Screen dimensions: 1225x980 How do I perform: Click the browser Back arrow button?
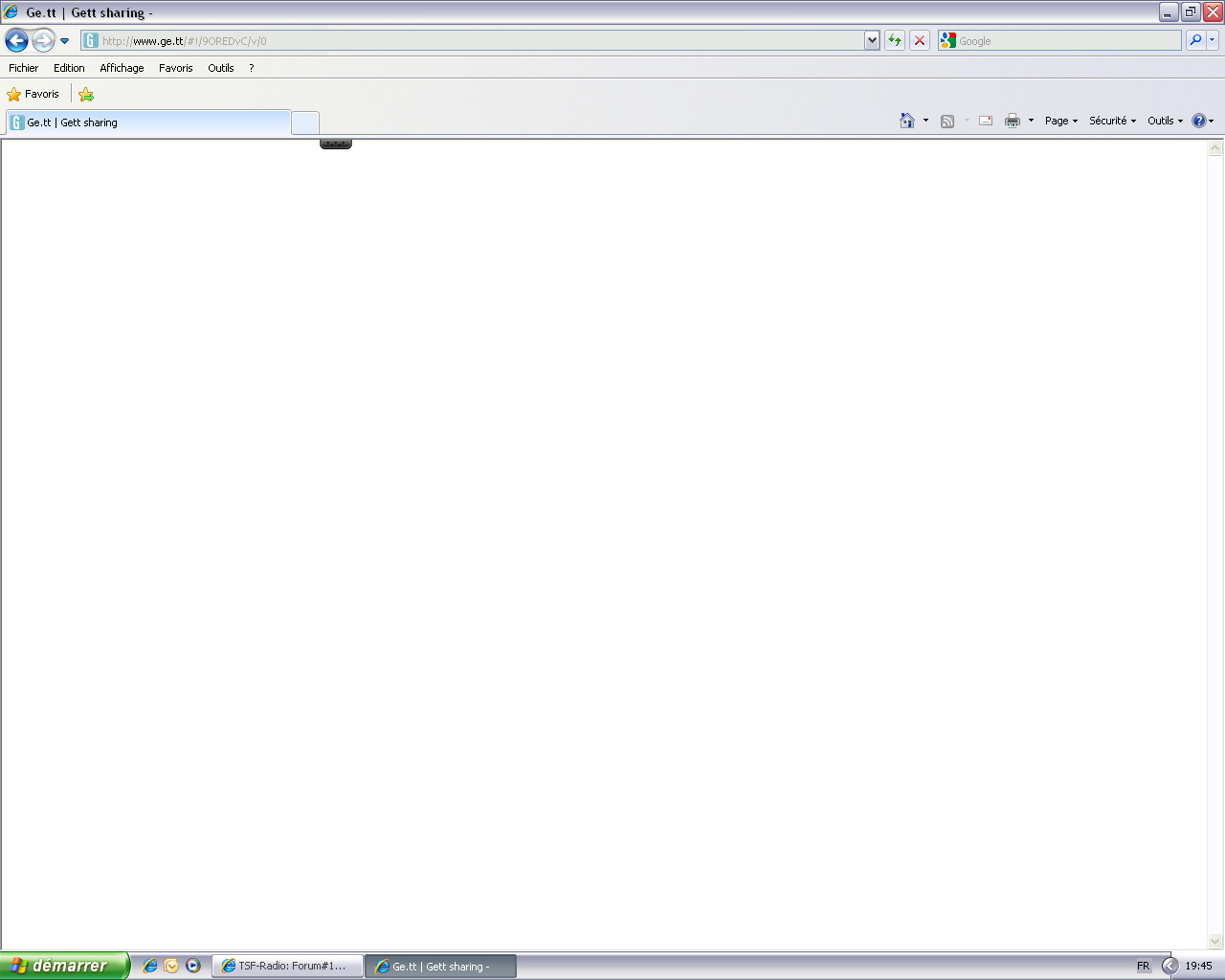[16, 40]
